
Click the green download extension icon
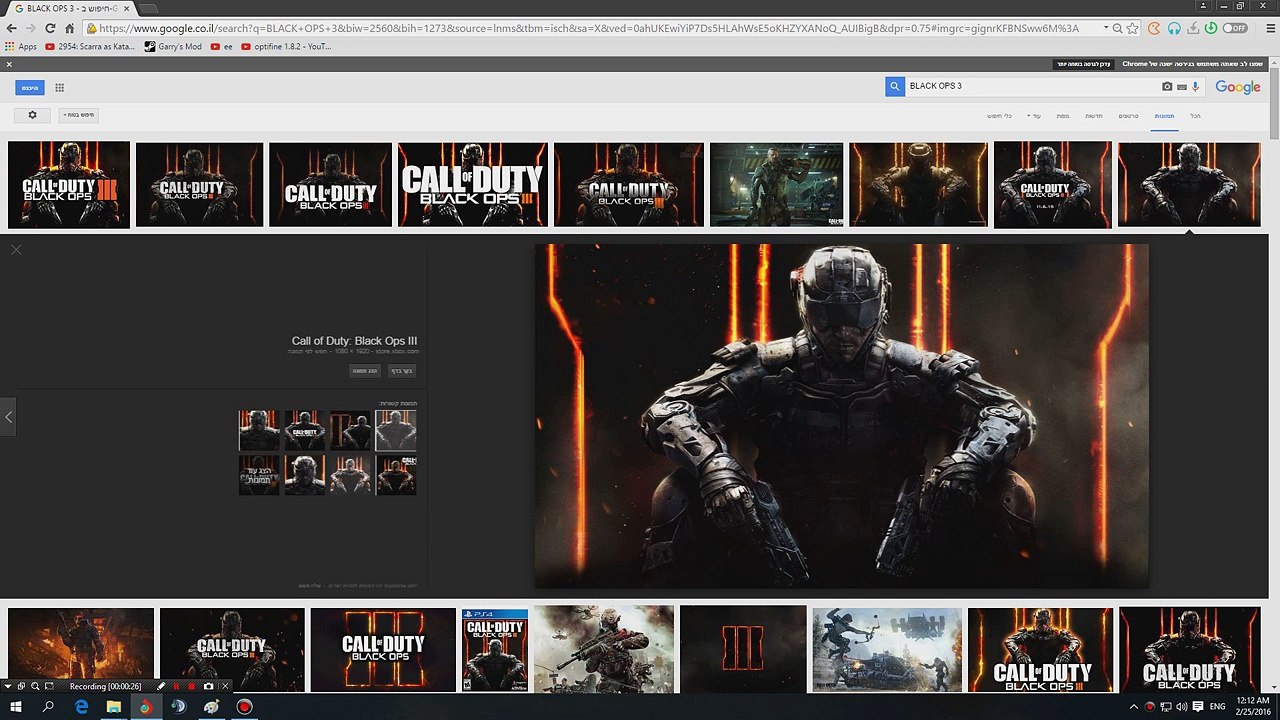(x=1211, y=29)
